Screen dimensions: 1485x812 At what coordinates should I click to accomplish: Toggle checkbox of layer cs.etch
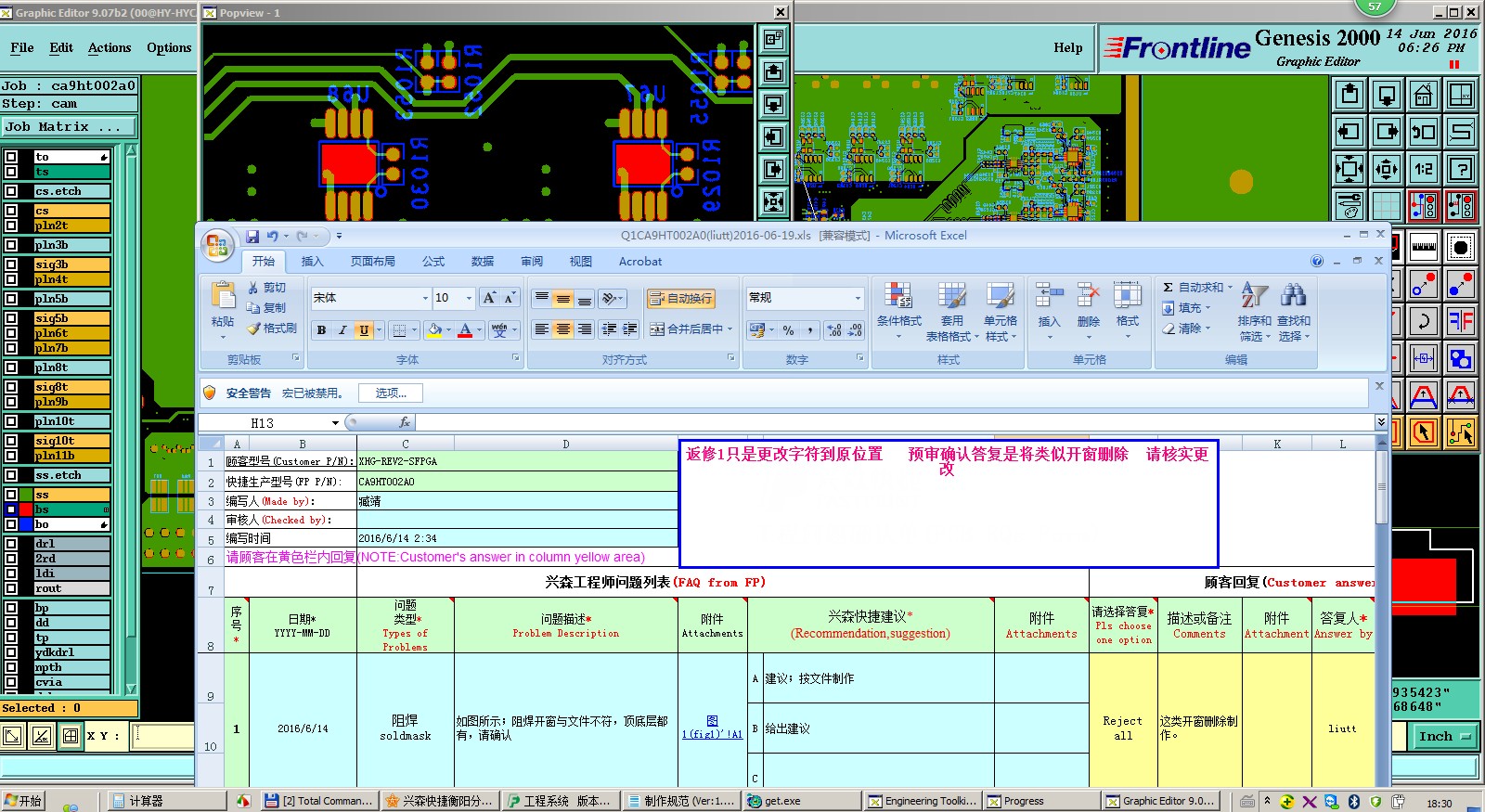coord(11,191)
